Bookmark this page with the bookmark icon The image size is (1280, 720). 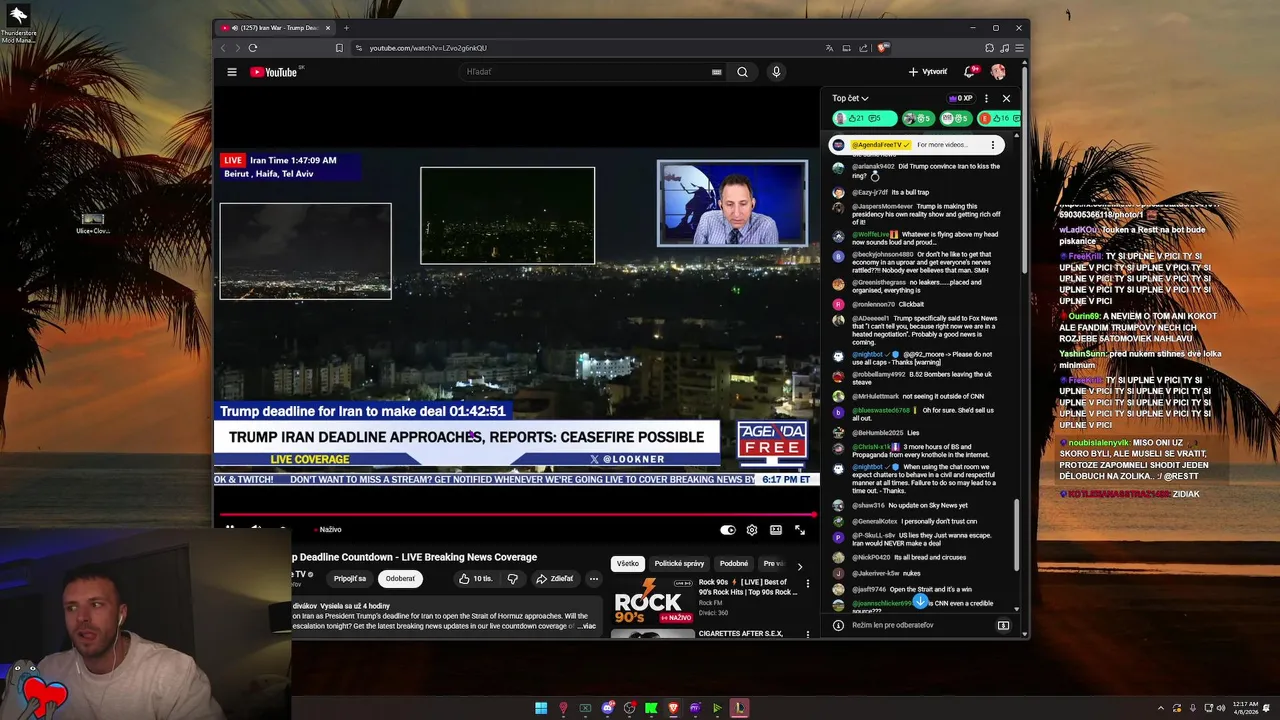tap(339, 48)
